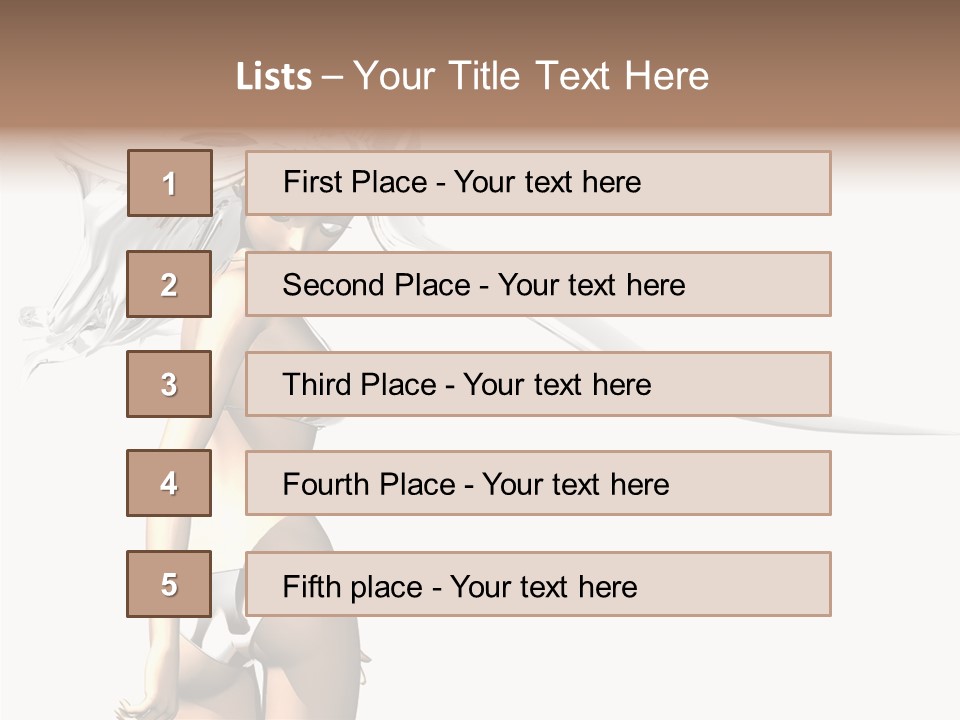Click the words 'Second Place' in bar

377,285
